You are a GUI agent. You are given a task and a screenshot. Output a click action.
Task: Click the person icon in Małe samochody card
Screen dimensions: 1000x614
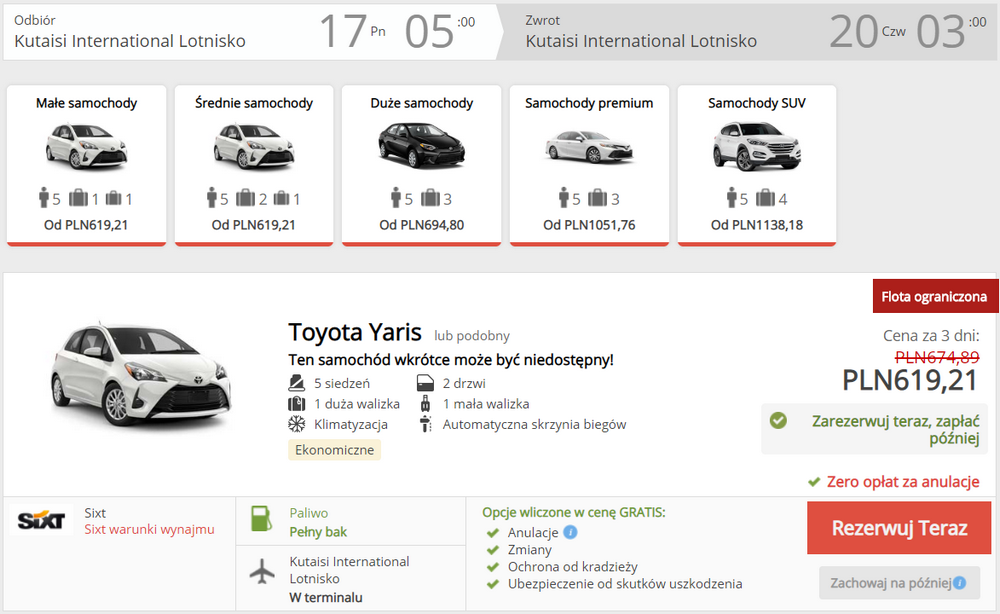click(x=44, y=198)
